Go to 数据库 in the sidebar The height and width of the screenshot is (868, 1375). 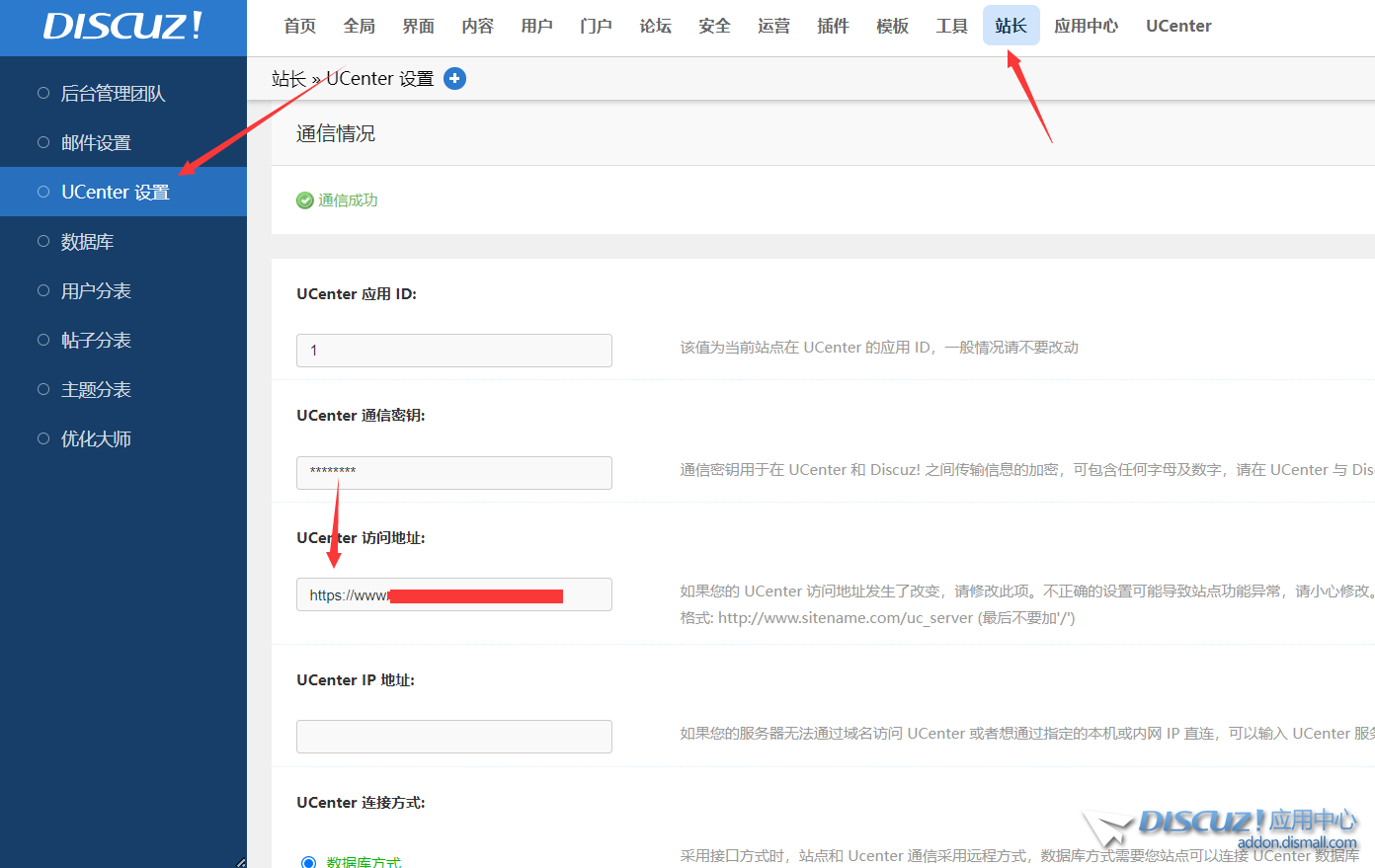click(x=87, y=242)
